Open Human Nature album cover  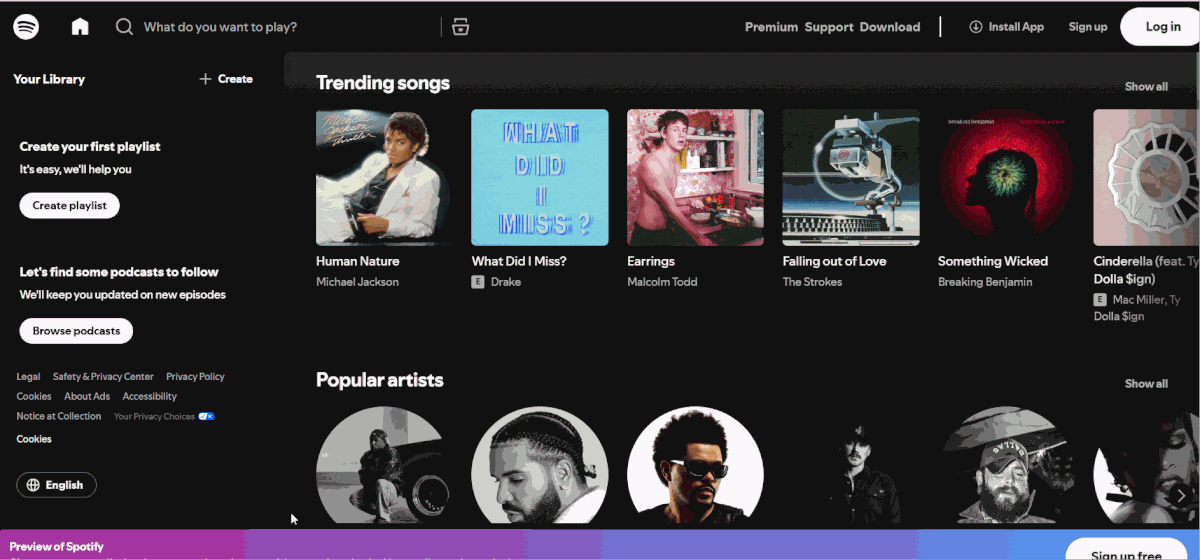(x=385, y=177)
